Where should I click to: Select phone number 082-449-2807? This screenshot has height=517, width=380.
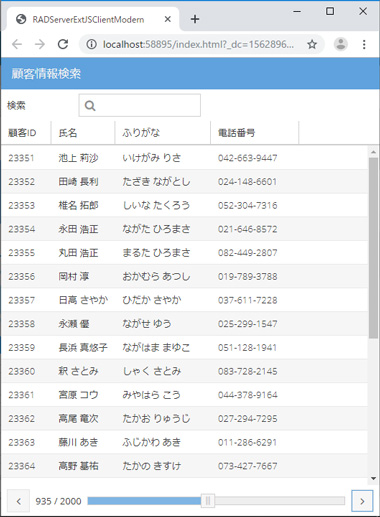point(247,252)
